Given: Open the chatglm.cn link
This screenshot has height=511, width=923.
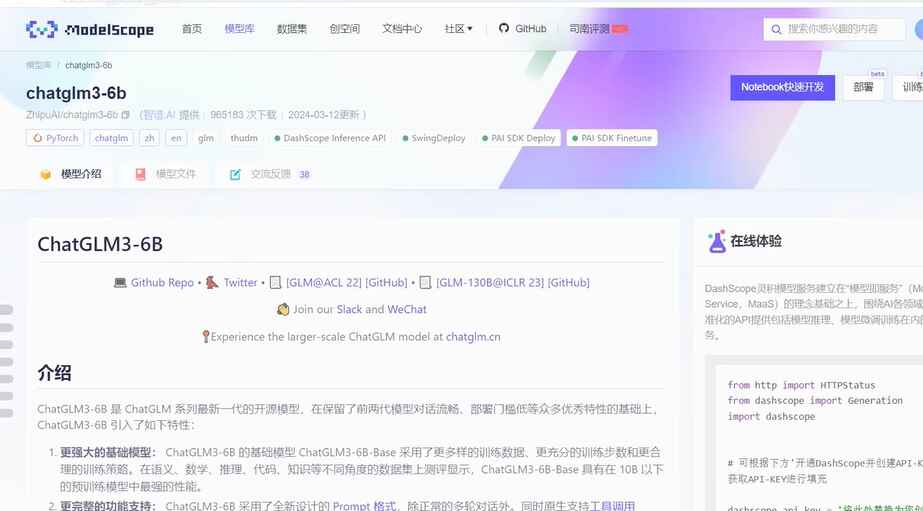Looking at the screenshot, I should [x=473, y=337].
